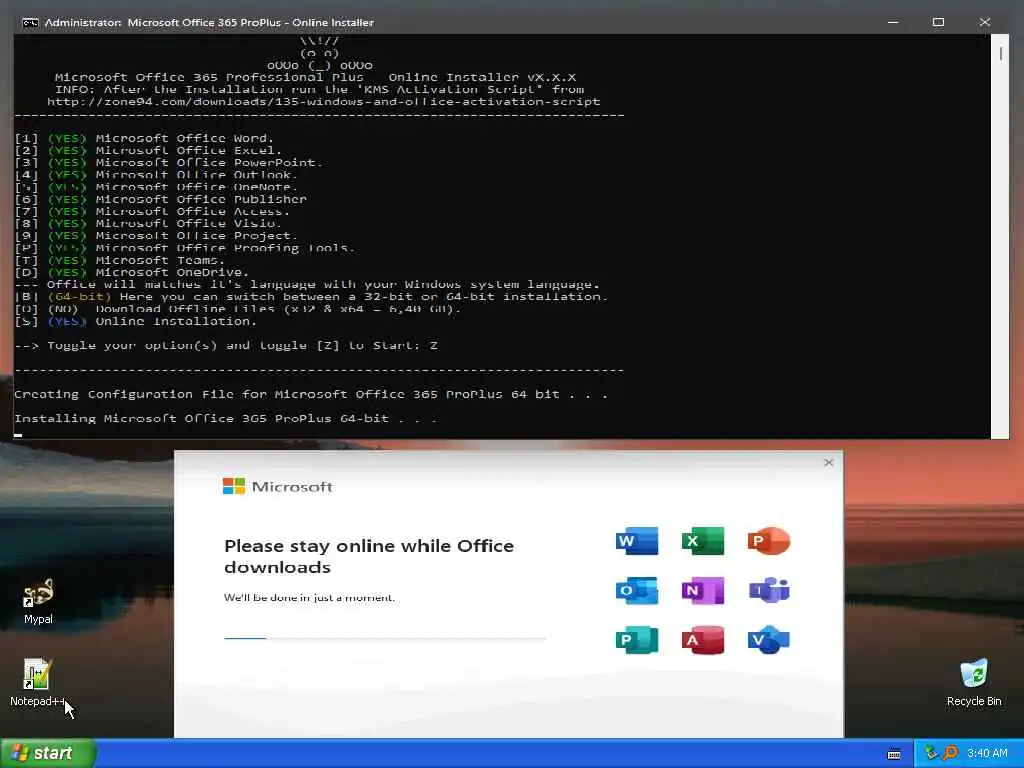Close the Office download dialog
The height and width of the screenshot is (768, 1024).
(829, 462)
